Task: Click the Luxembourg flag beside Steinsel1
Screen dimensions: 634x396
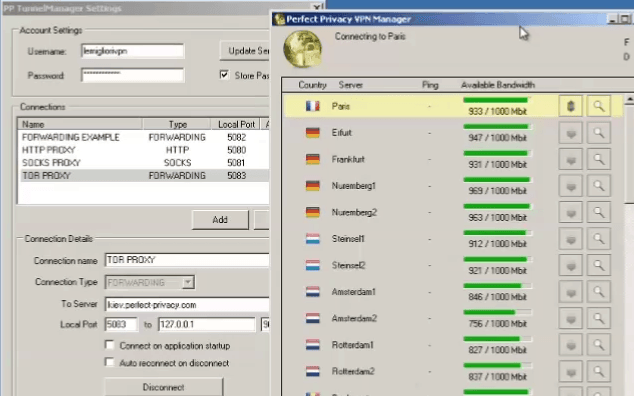Action: click(x=313, y=239)
